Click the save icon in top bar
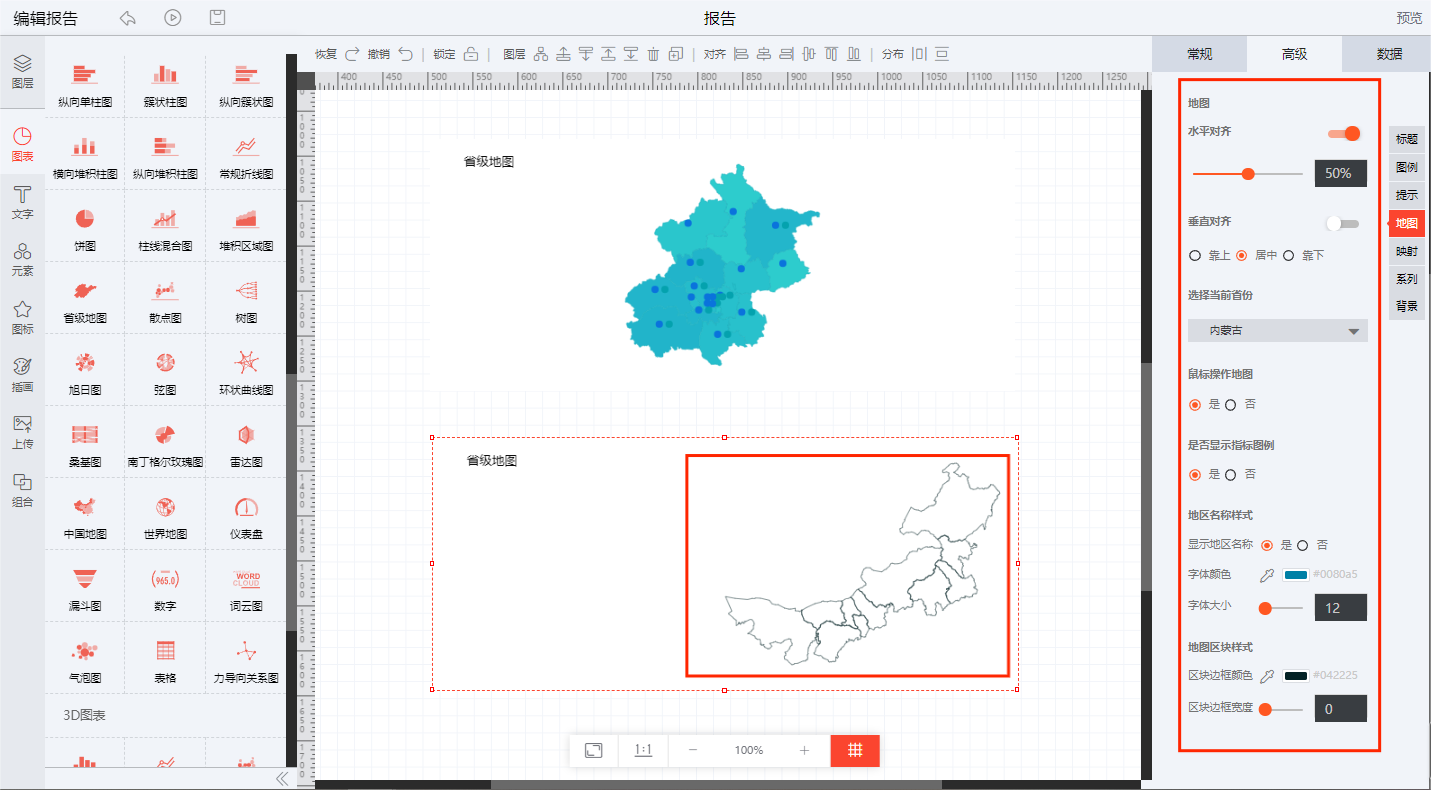Image resolution: width=1431 pixels, height=790 pixels. pos(217,17)
